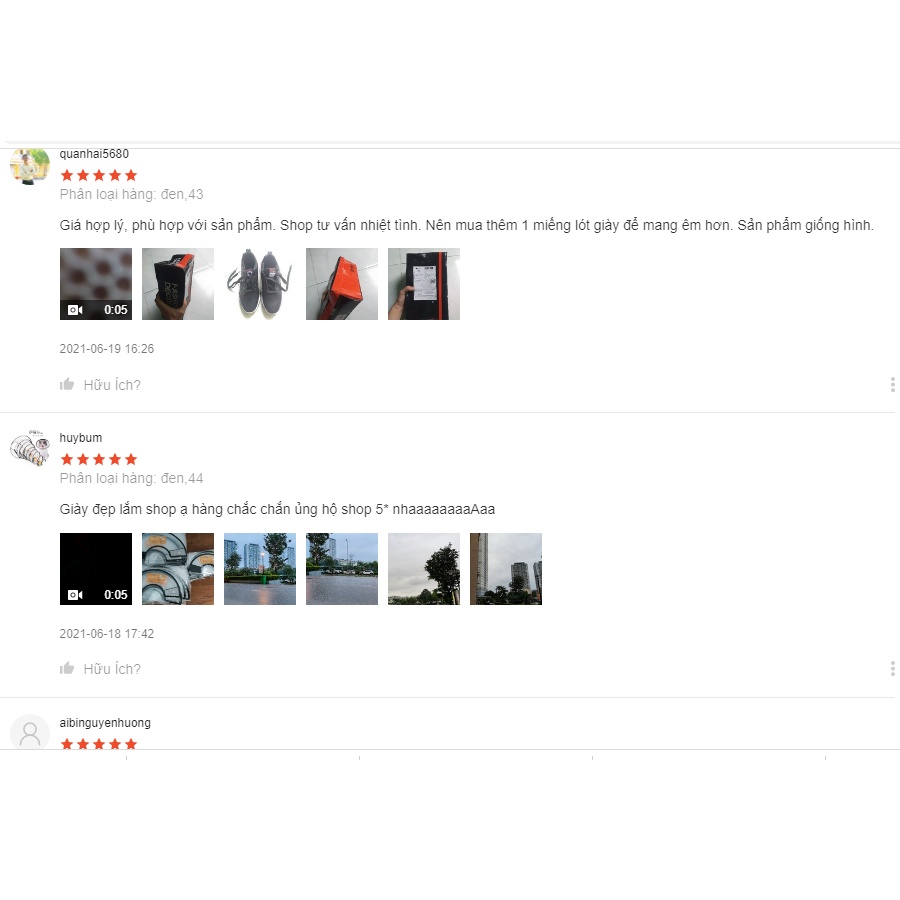Click thumbs-up icon on quanhai5680's review
This screenshot has height=900, width=900.
(x=67, y=384)
